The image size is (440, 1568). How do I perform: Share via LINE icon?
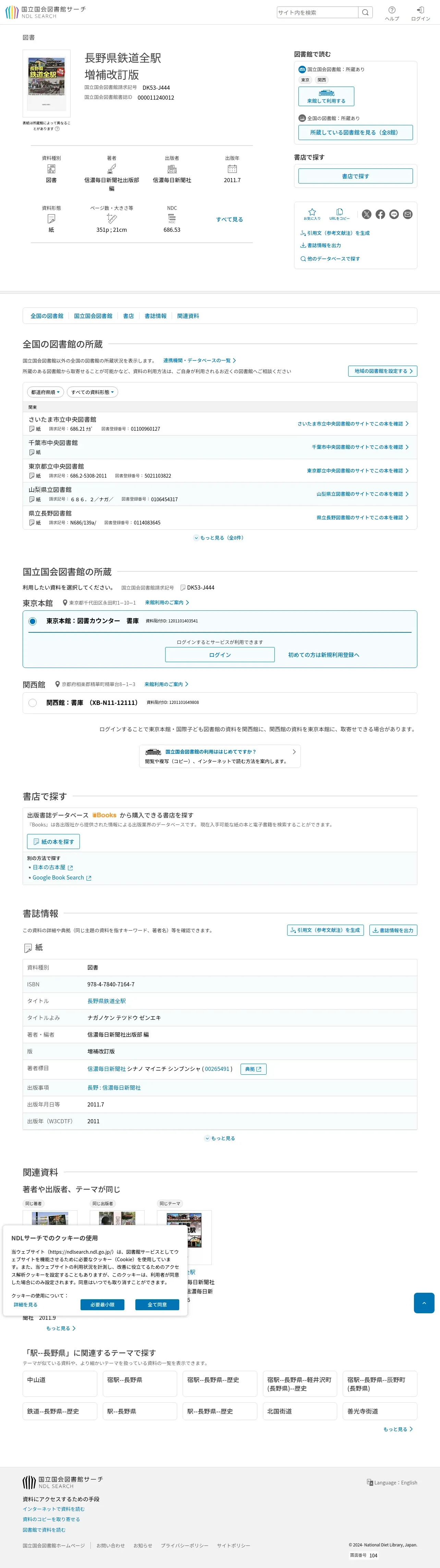(394, 214)
